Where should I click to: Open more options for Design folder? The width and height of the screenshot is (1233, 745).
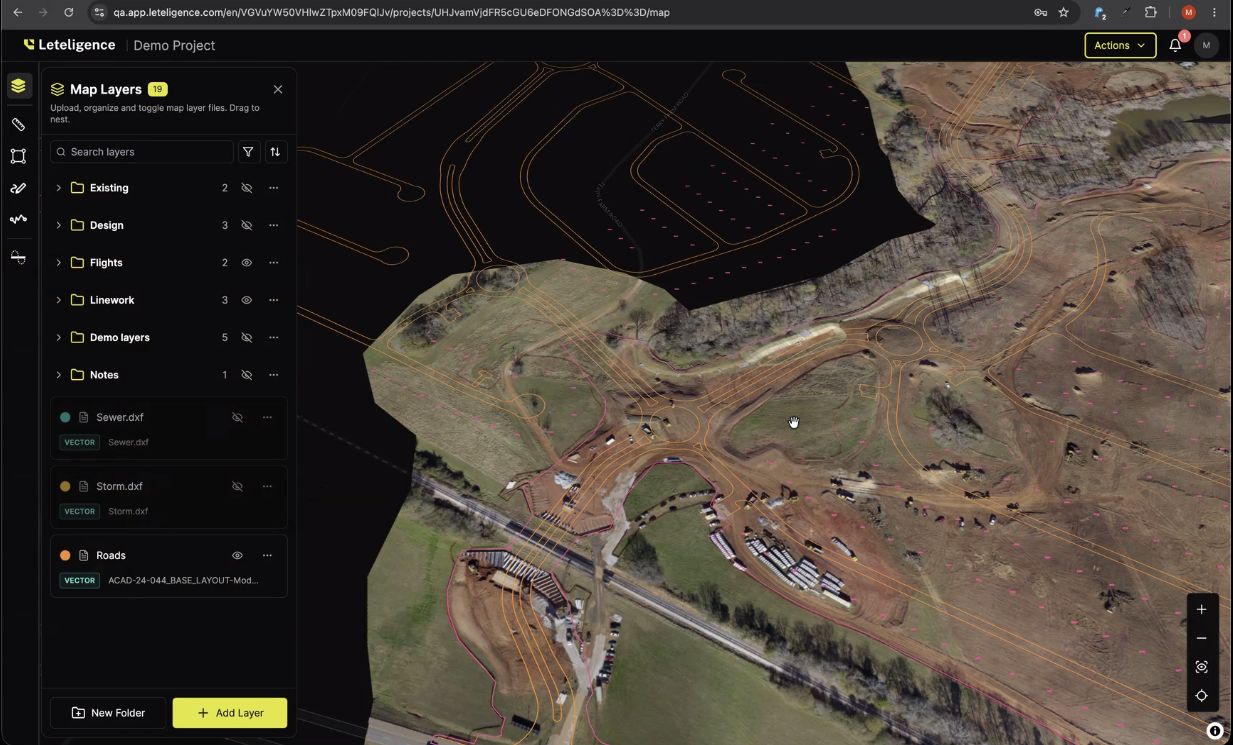pyautogui.click(x=273, y=225)
